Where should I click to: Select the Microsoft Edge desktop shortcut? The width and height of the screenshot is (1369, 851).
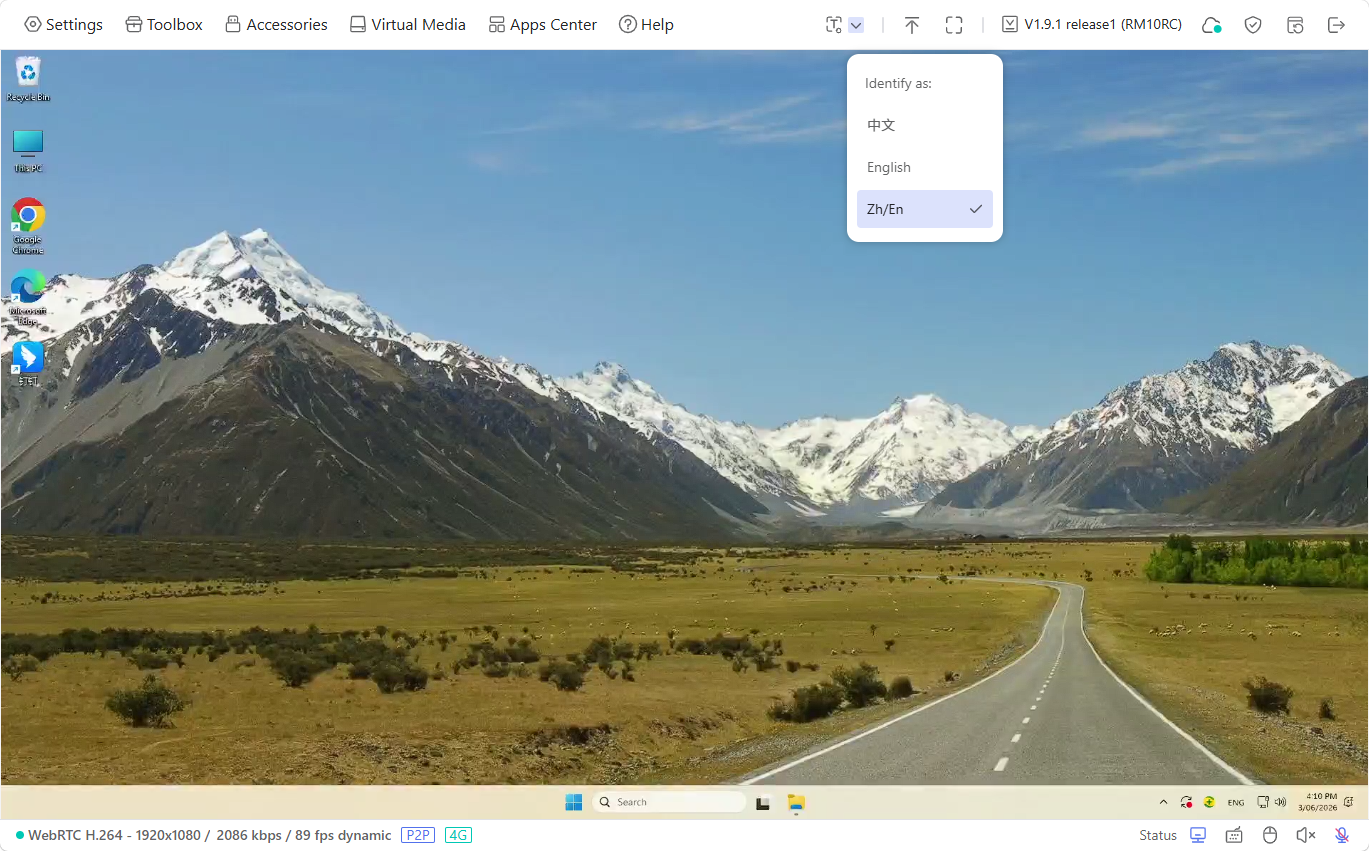coord(28,297)
